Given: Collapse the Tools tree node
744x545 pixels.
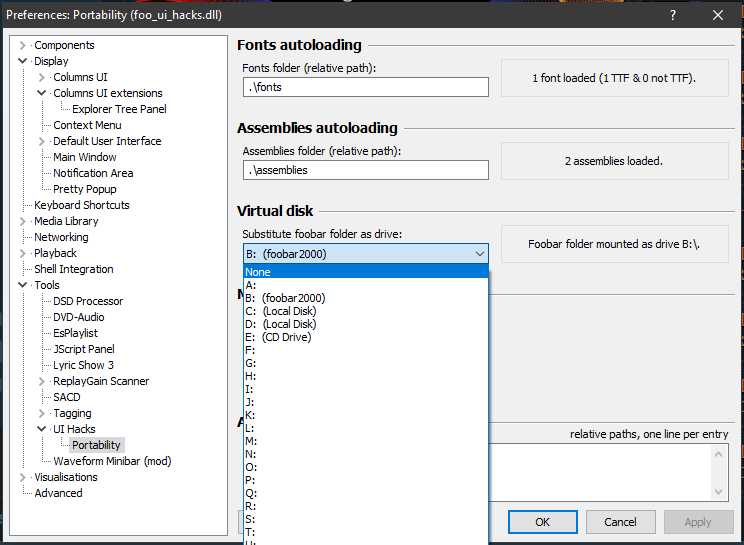Looking at the screenshot, I should (22, 285).
